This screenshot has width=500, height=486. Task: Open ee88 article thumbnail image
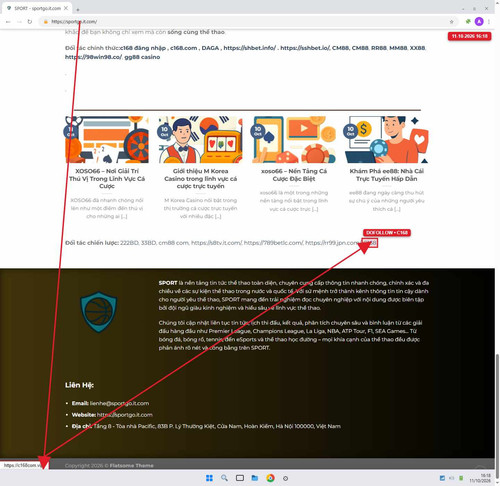pyautogui.click(x=387, y=139)
